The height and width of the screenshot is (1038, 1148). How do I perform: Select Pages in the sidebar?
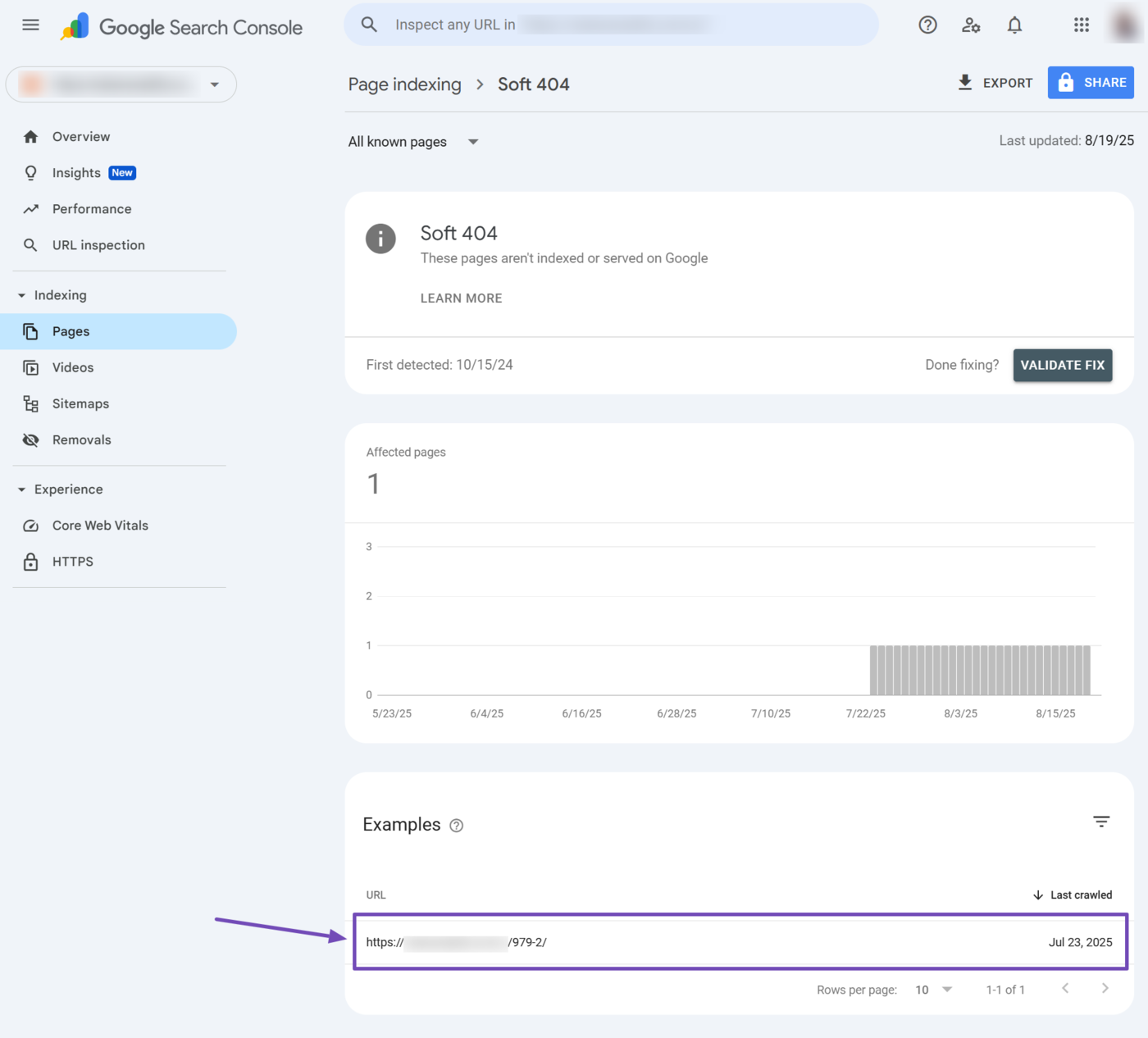tap(118, 331)
